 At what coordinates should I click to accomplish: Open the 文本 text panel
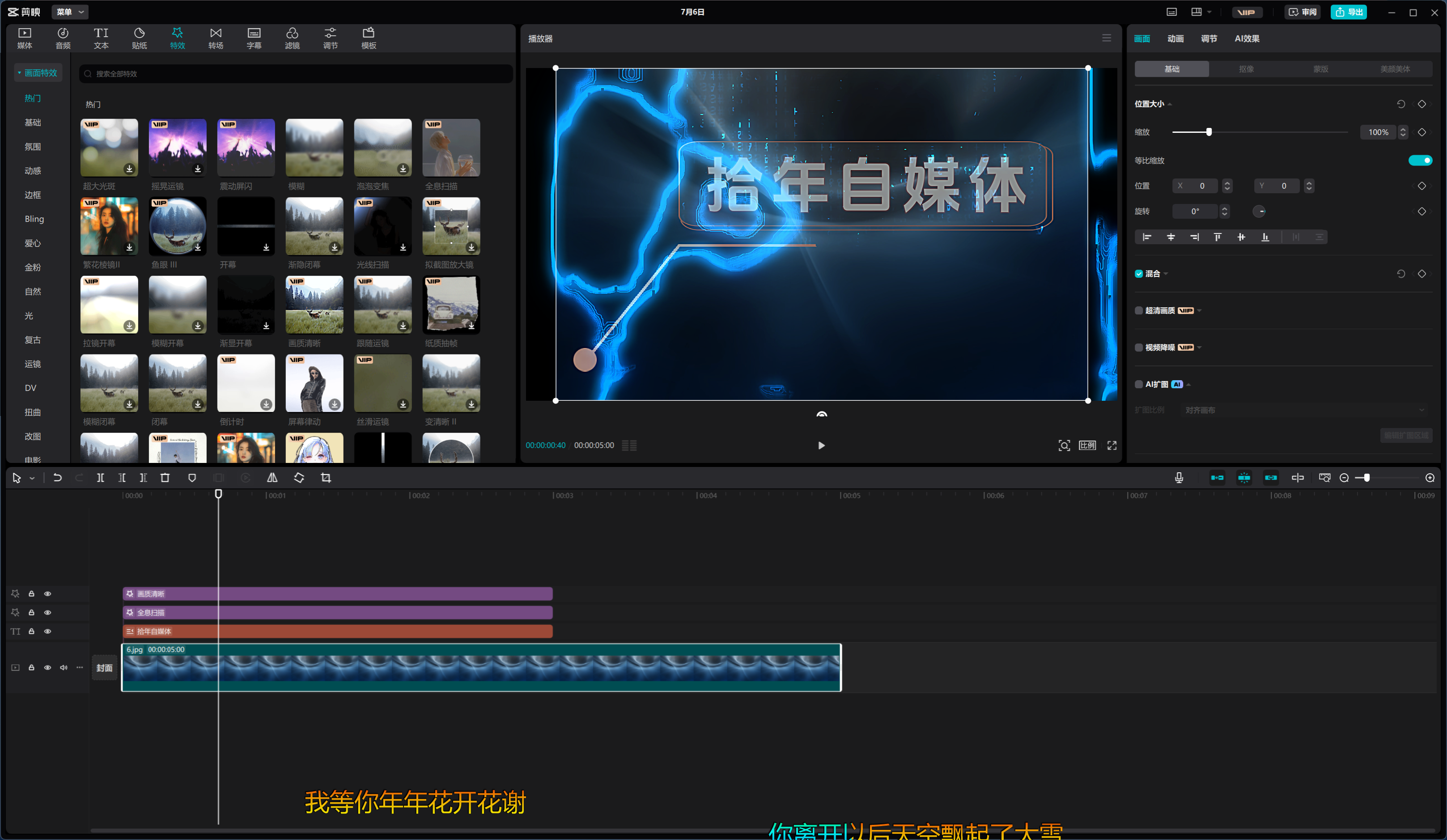[101, 38]
